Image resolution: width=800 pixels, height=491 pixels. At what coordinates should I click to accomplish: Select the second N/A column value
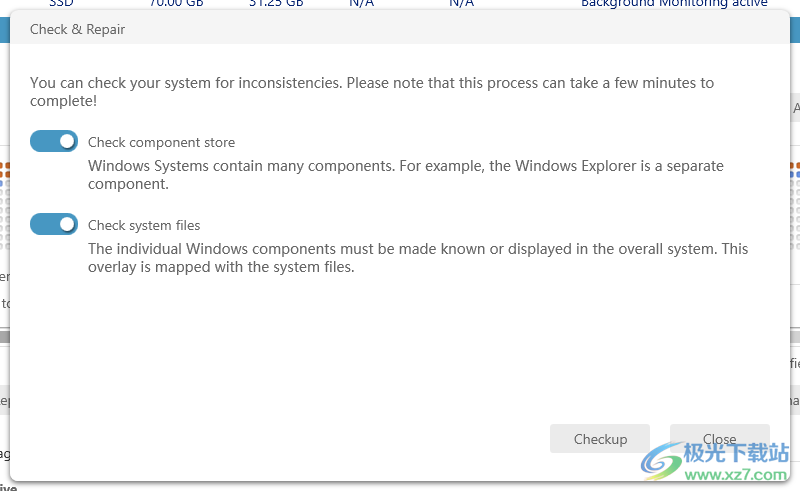[x=461, y=4]
